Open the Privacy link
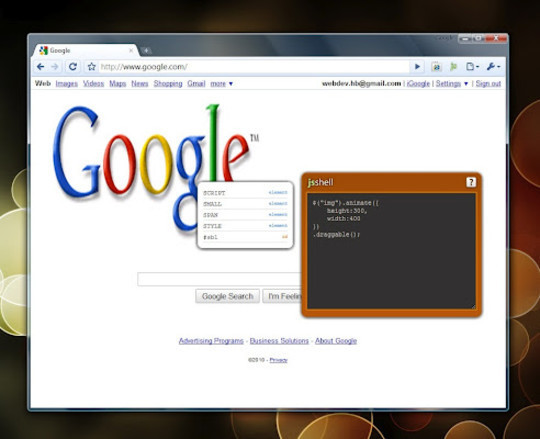Screen dimensions: 540x439 click(278, 360)
